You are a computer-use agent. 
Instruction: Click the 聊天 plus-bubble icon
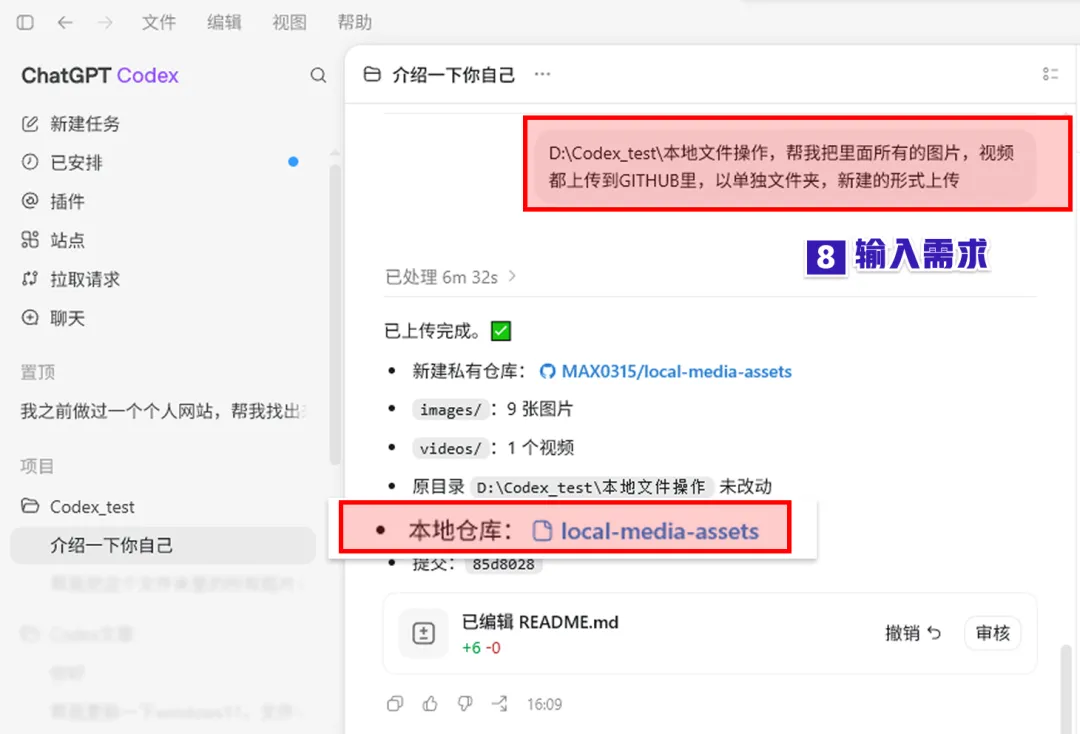click(x=30, y=317)
